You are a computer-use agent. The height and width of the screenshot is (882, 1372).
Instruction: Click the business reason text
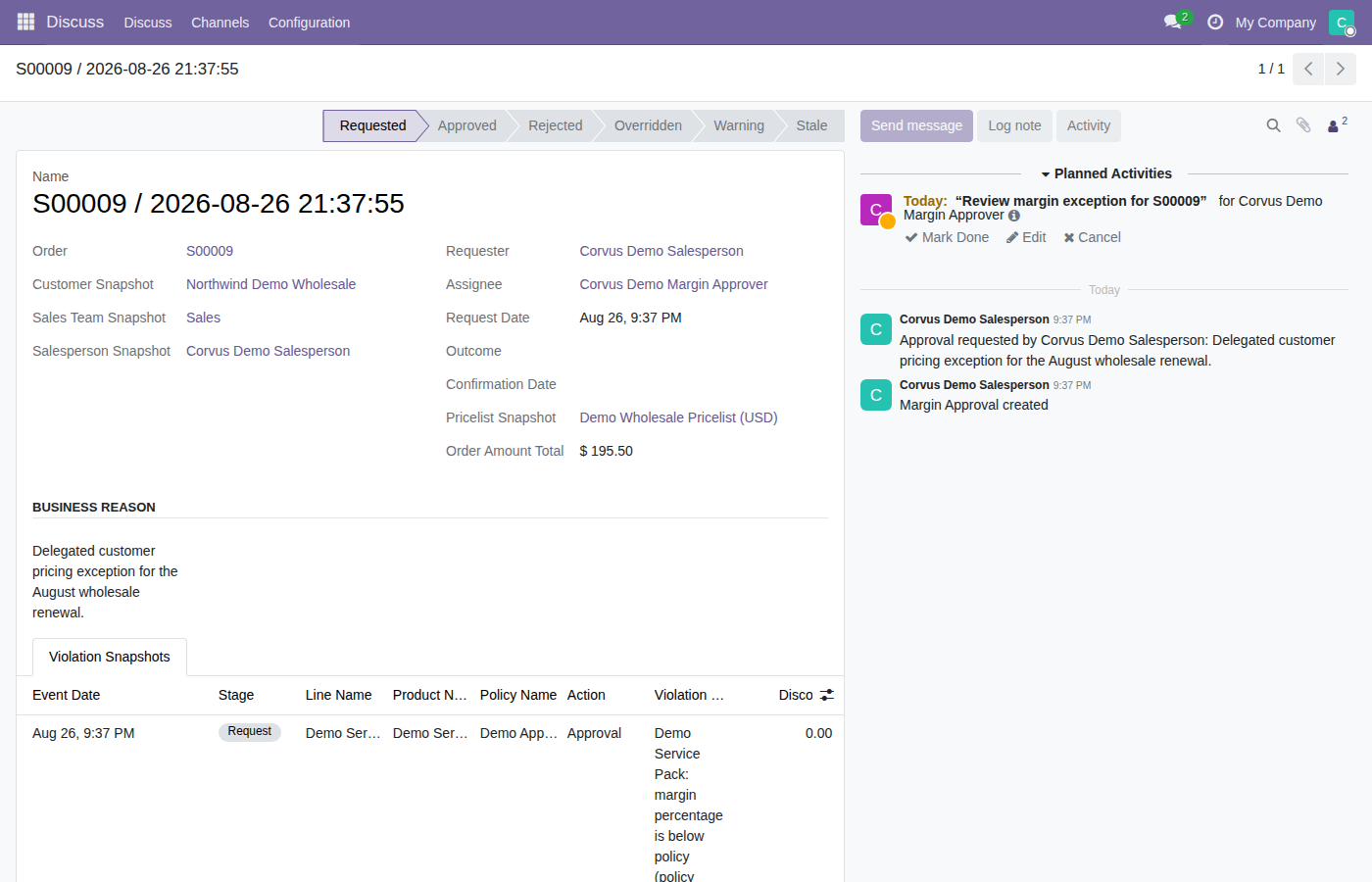click(105, 581)
